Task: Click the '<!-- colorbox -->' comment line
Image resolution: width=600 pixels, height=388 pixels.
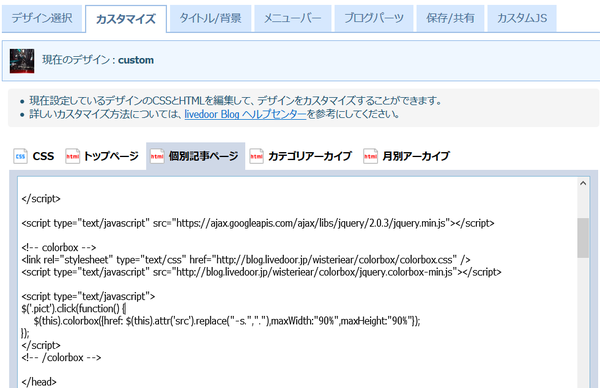Action: [59, 248]
